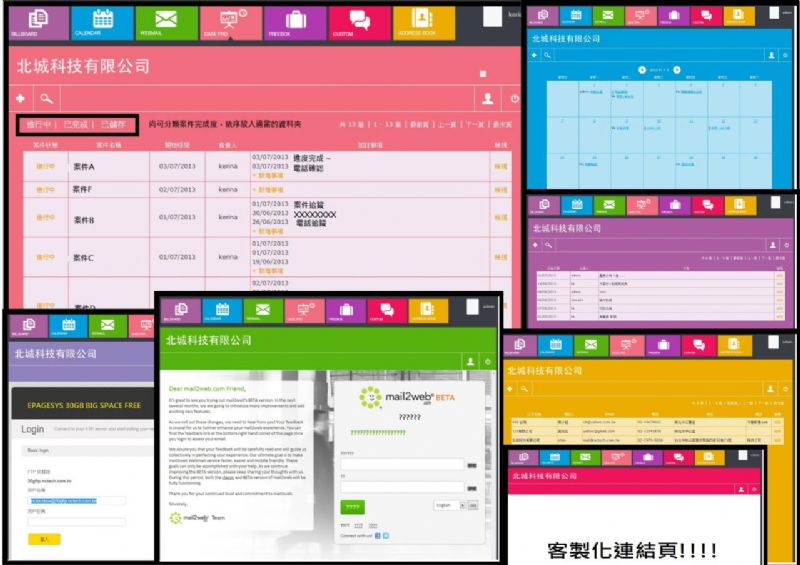Click mail2web BETA logo in login panel
The width and height of the screenshot is (800, 565).
407,398
